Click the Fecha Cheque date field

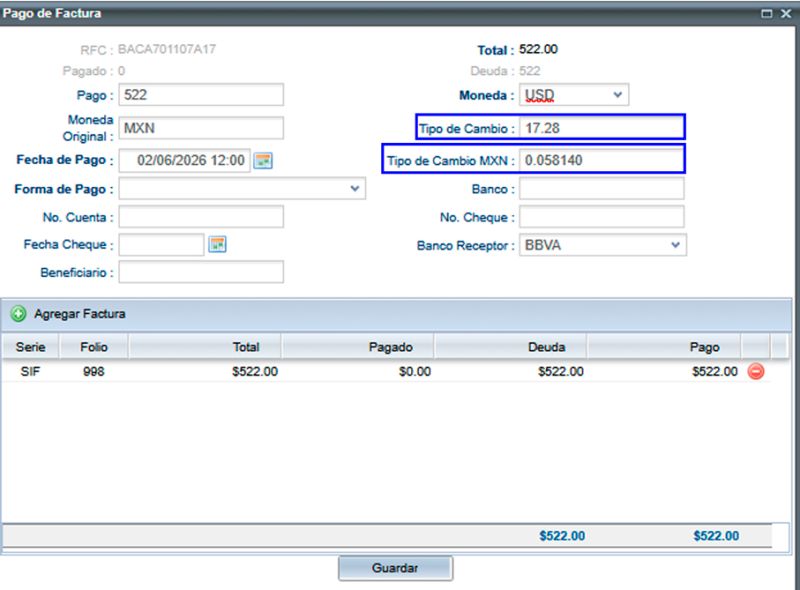tap(162, 244)
